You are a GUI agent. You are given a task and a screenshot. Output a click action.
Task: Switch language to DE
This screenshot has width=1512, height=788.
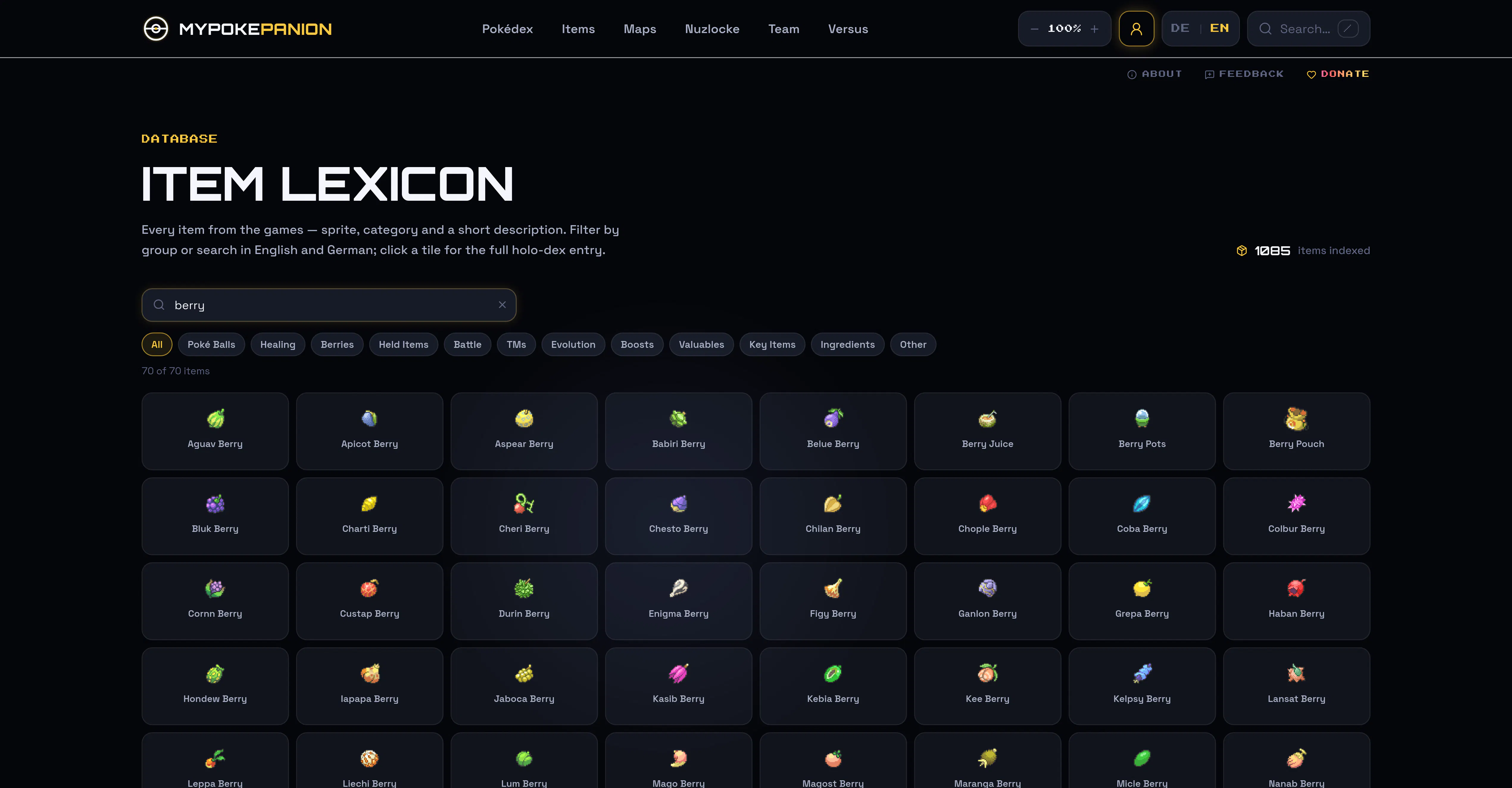1180,28
